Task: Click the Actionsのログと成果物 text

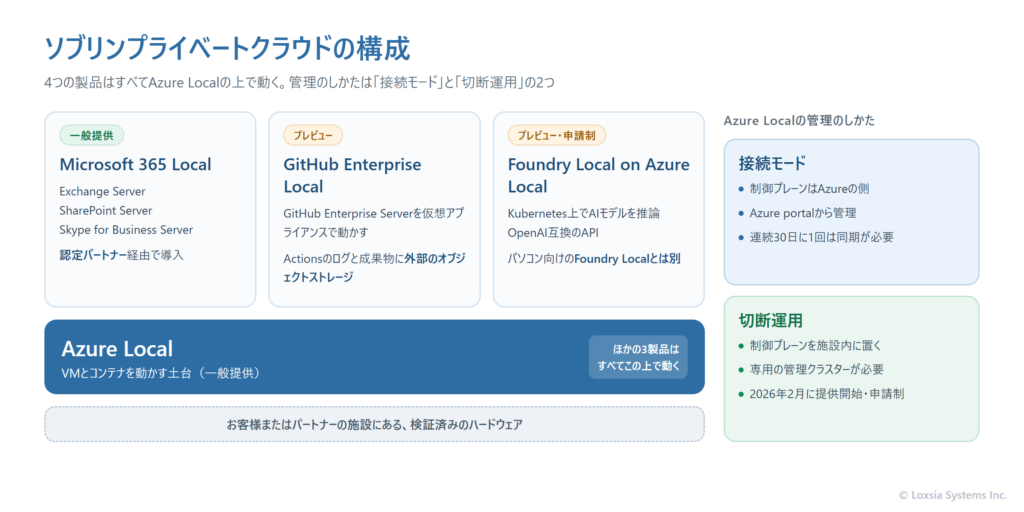Action: click(374, 267)
